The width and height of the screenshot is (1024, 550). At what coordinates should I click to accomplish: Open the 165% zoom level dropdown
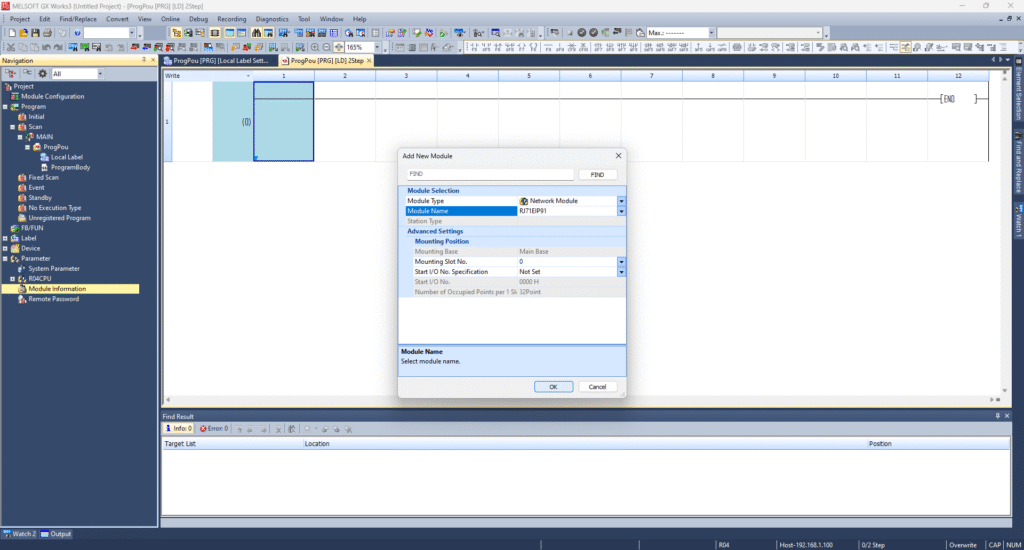click(377, 47)
